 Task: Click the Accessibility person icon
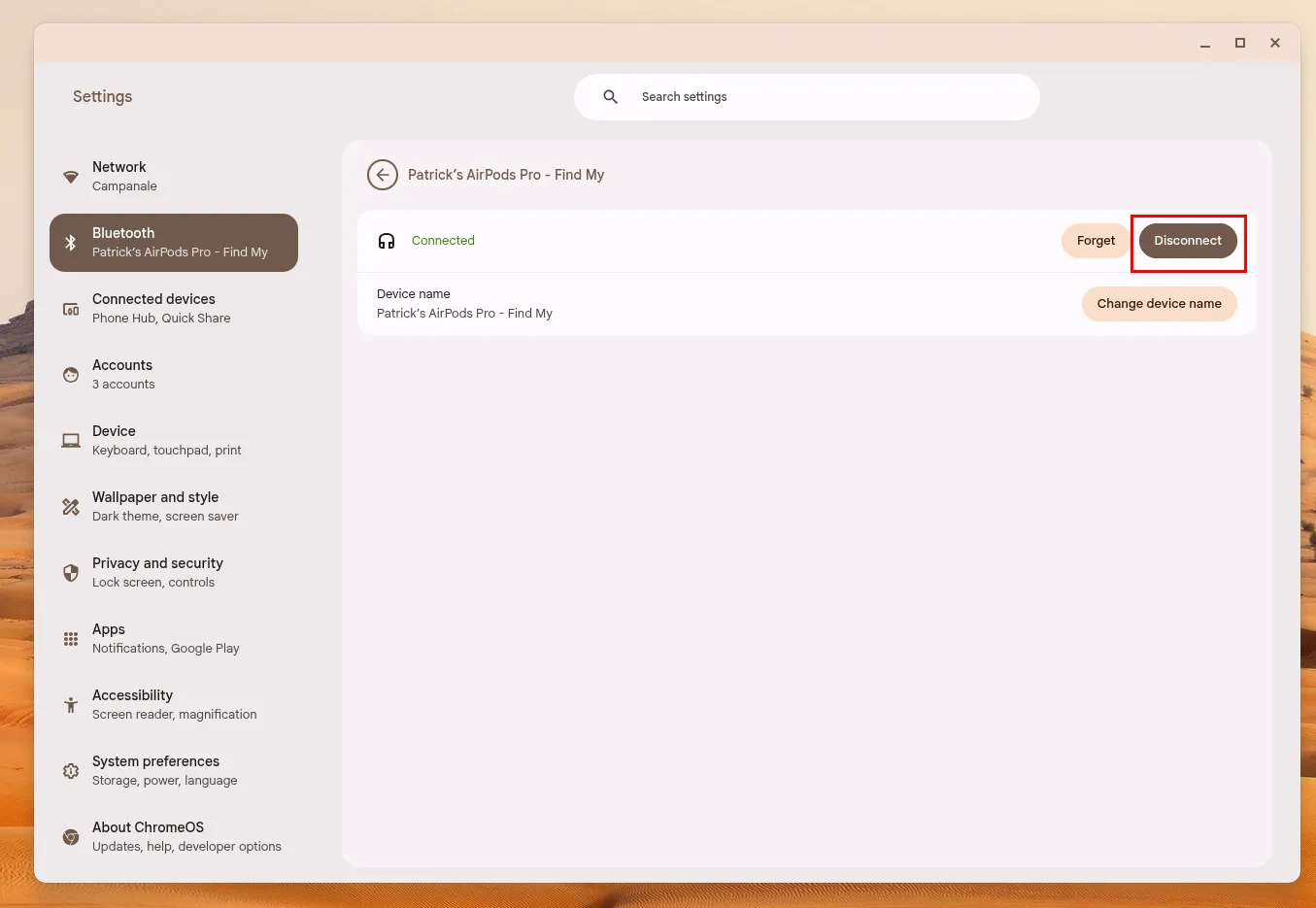pyautogui.click(x=71, y=705)
